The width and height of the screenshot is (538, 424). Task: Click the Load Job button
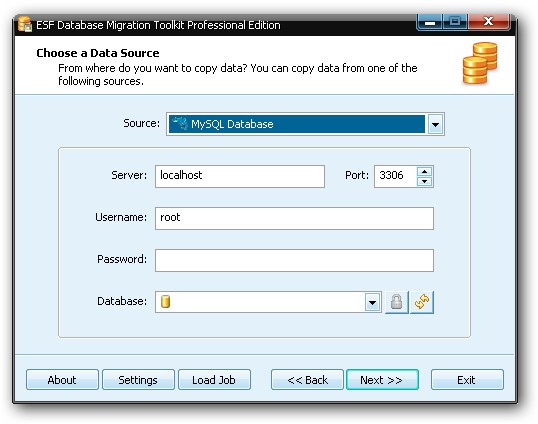214,380
